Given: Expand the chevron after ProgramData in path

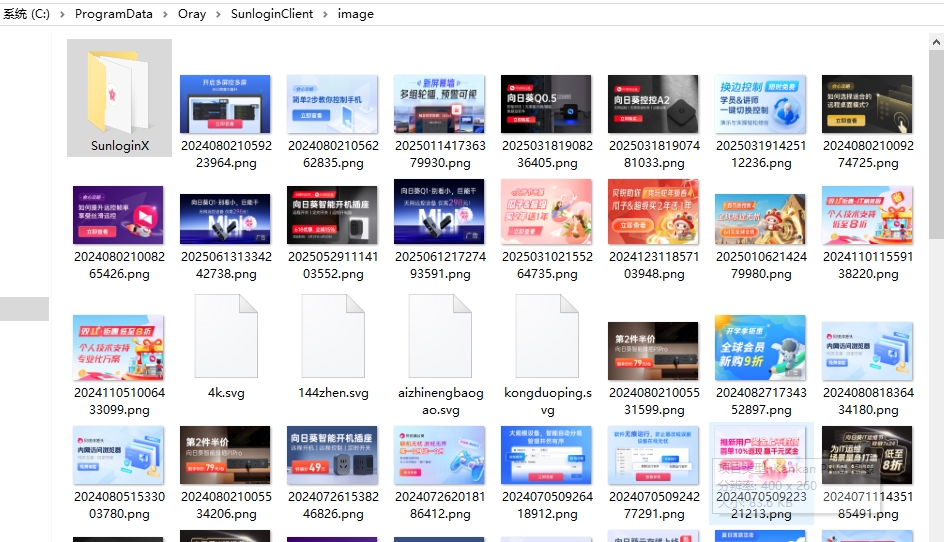Looking at the screenshot, I should (x=166, y=14).
